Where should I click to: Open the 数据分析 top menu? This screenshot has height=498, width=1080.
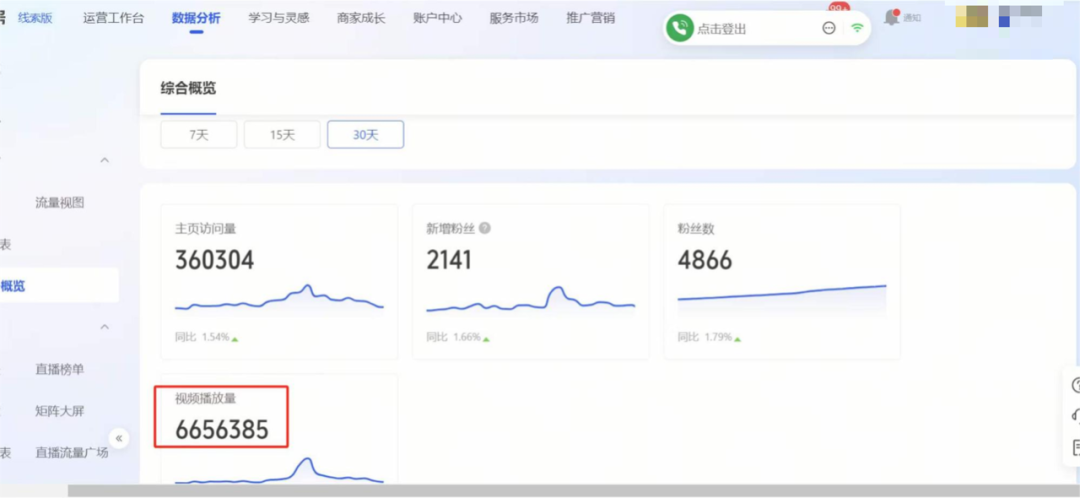pyautogui.click(x=196, y=18)
